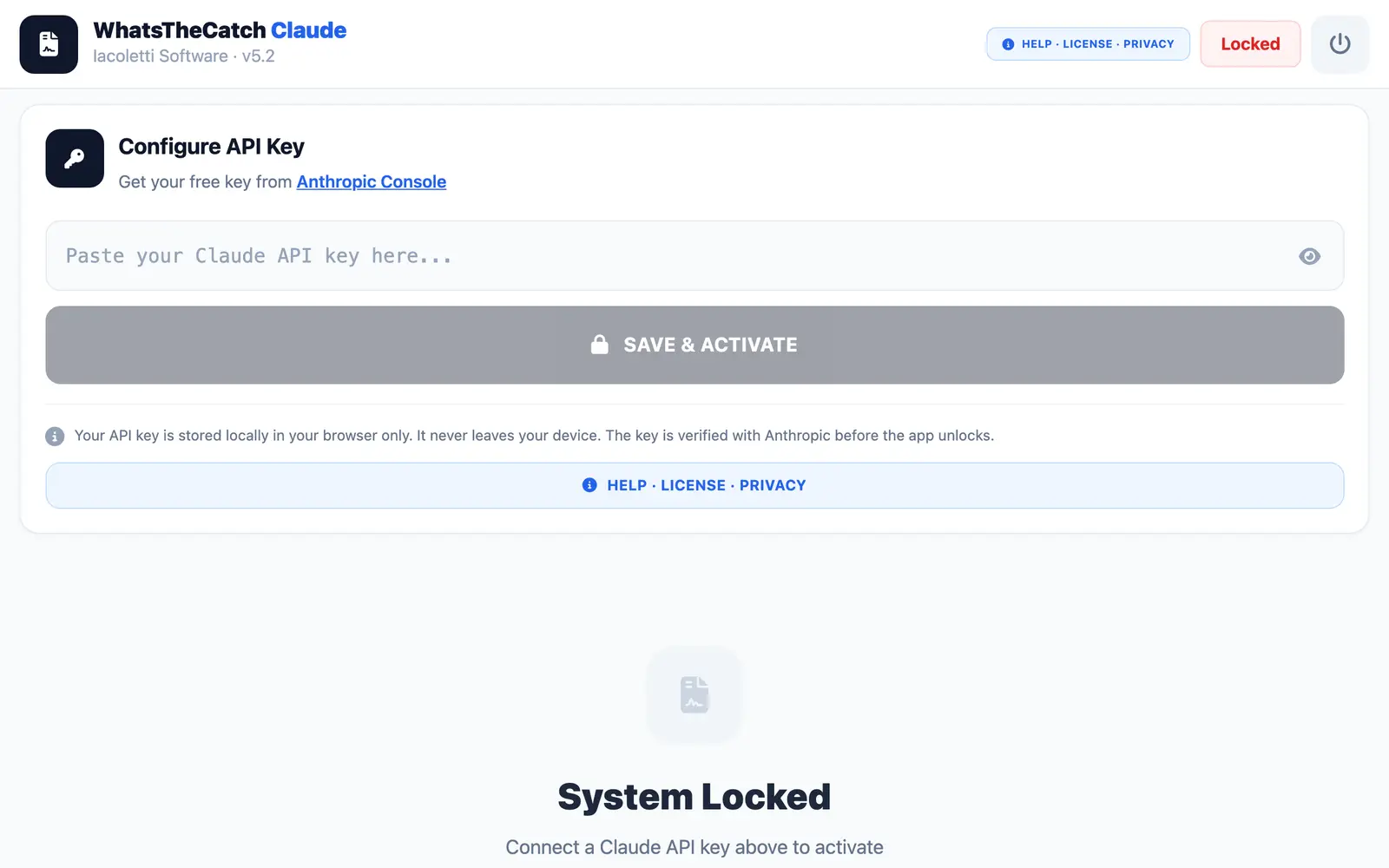This screenshot has width=1389, height=868.
Task: Toggle API key visibility with eye icon
Action: tap(1309, 256)
